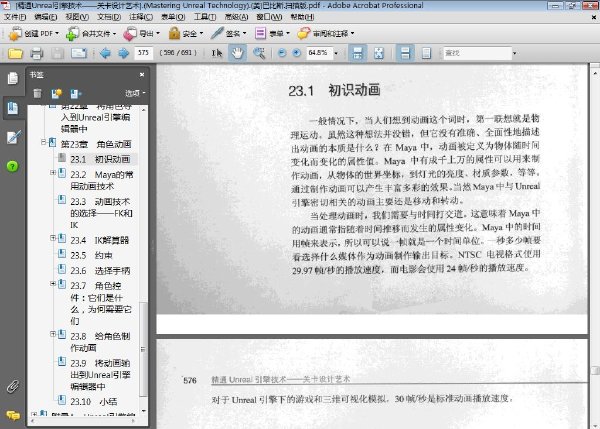Open the Pages navigation panel icon
The image size is (600, 429).
(13, 78)
